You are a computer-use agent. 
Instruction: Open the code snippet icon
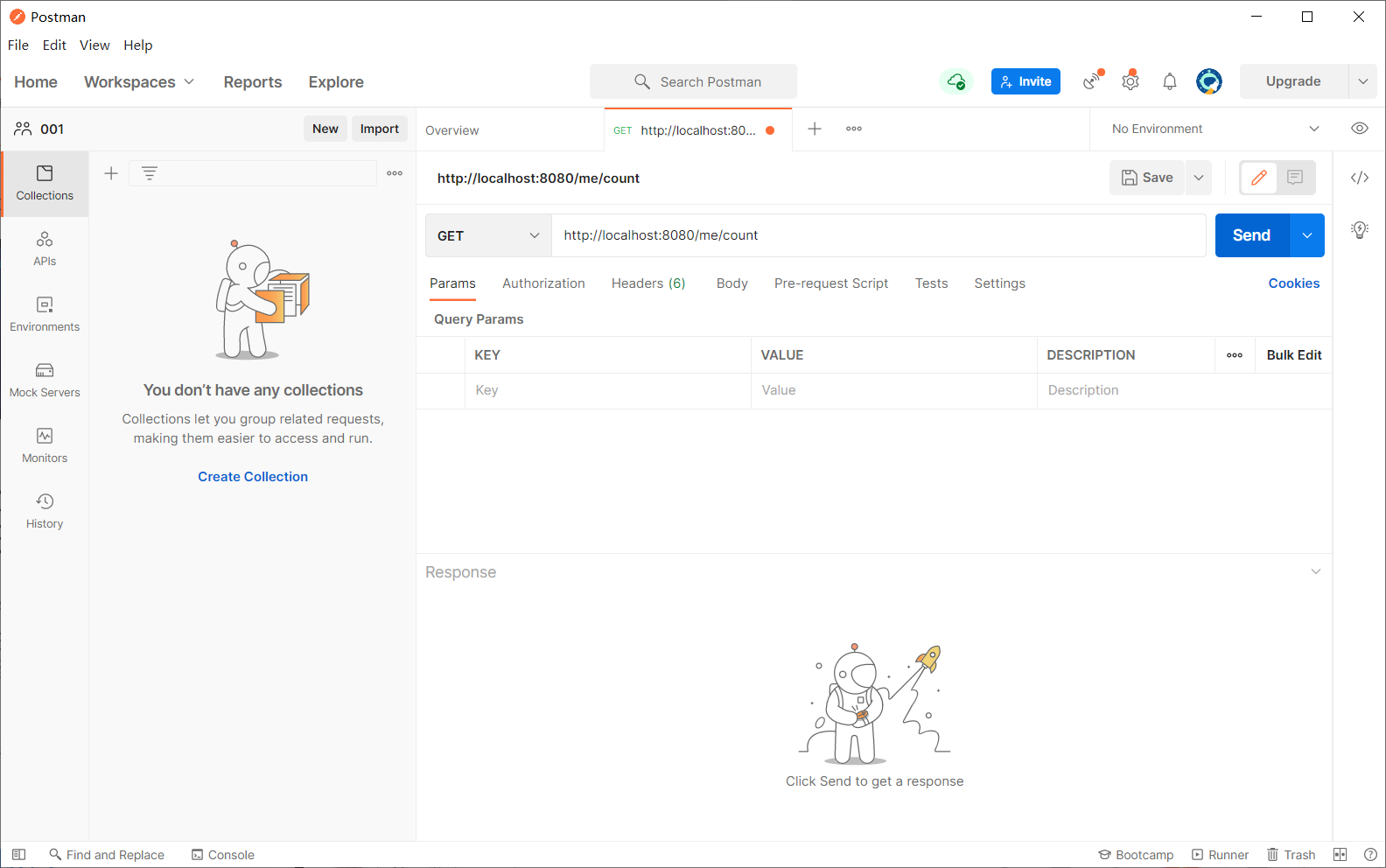click(1360, 178)
